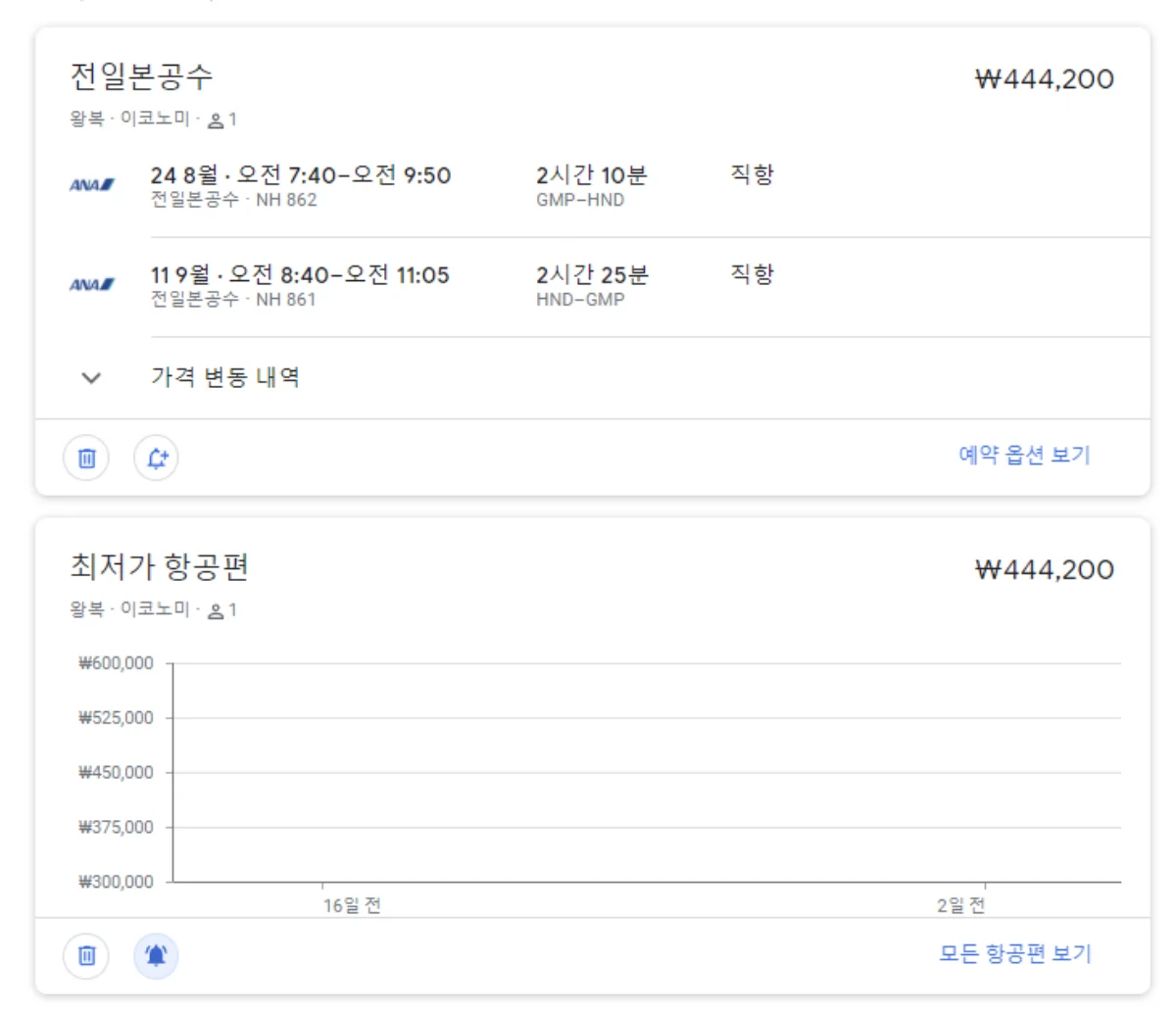The image size is (1176, 1015).
Task: Click 전일본공수 · NH 862 flight number
Action: point(233,200)
